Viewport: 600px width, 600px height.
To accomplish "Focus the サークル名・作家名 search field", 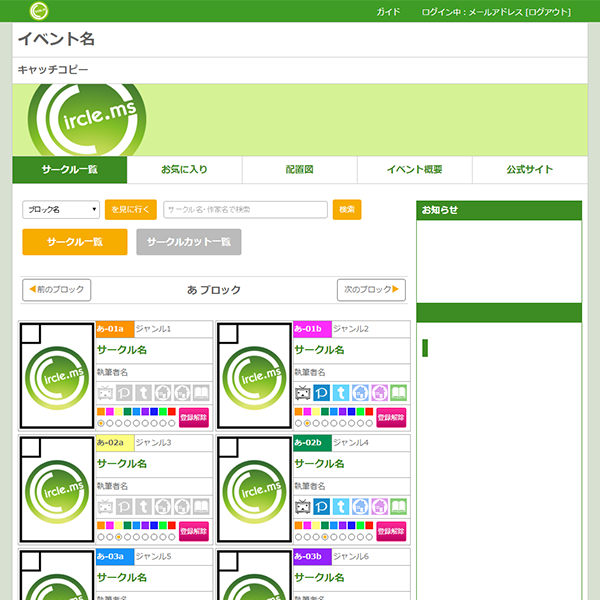I will click(245, 210).
